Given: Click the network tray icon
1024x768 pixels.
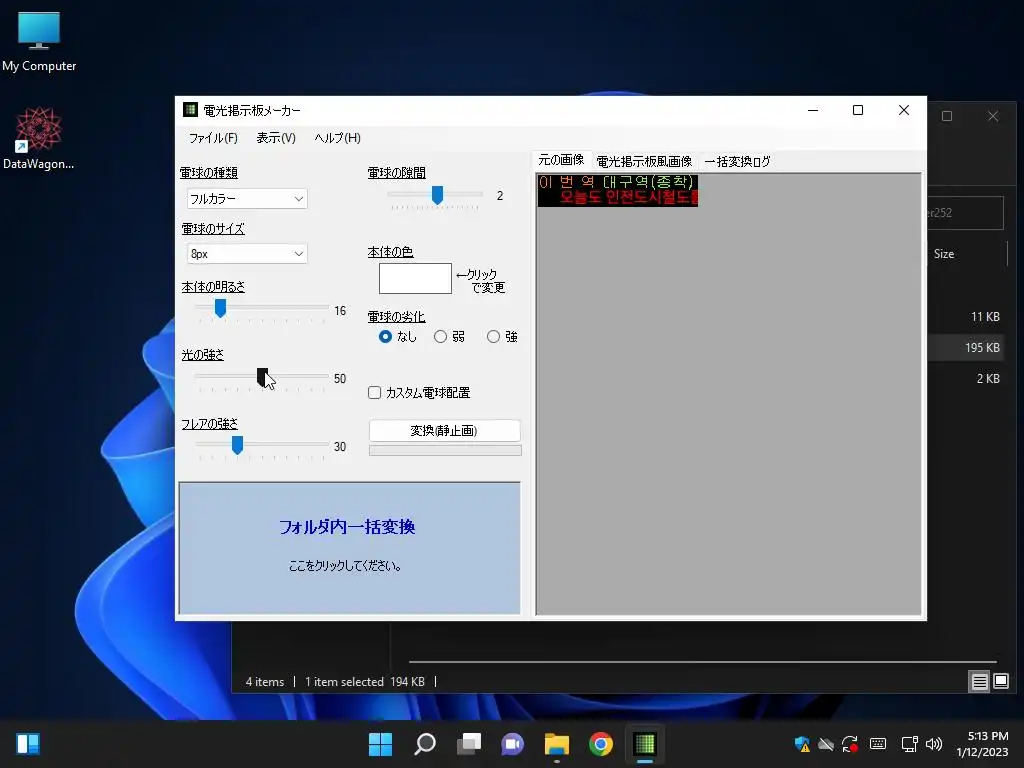Looking at the screenshot, I should point(909,744).
